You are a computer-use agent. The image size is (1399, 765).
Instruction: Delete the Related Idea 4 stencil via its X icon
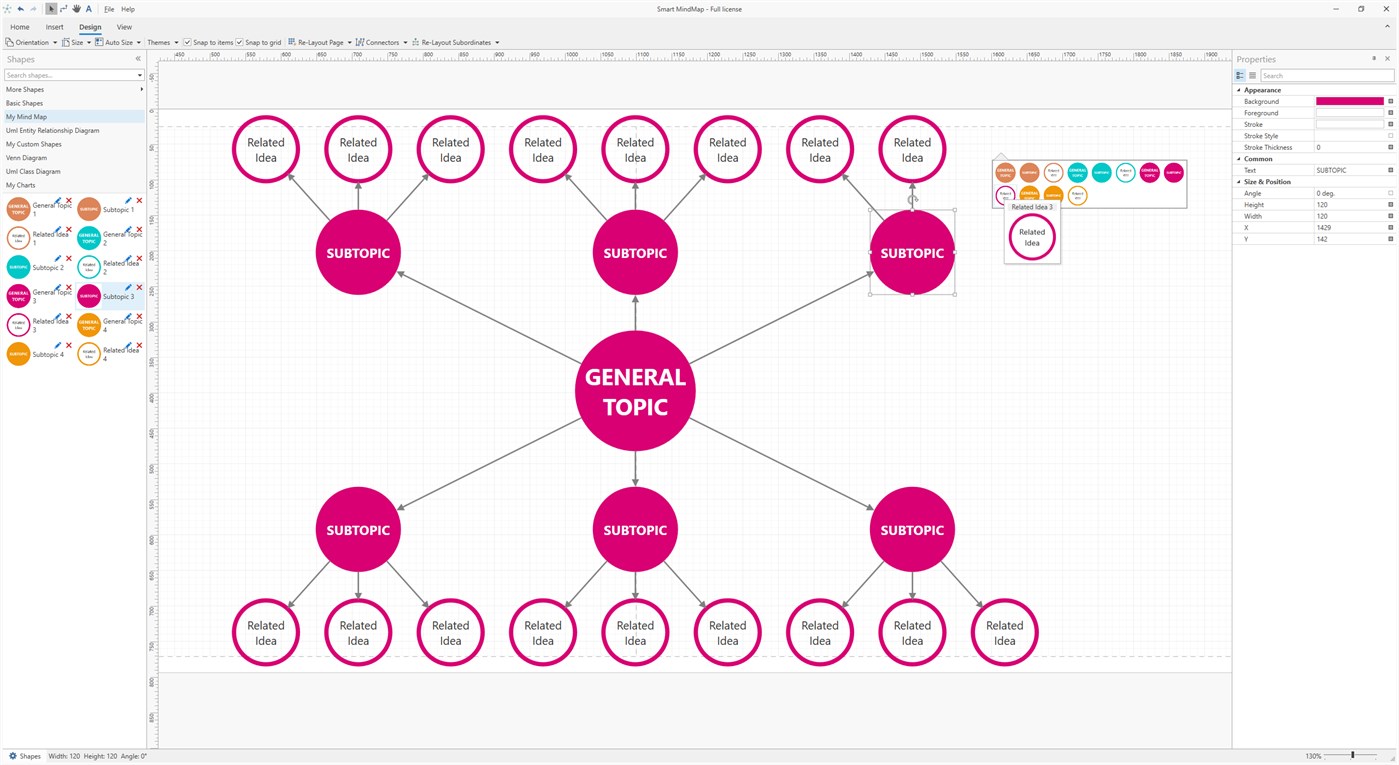[139, 345]
